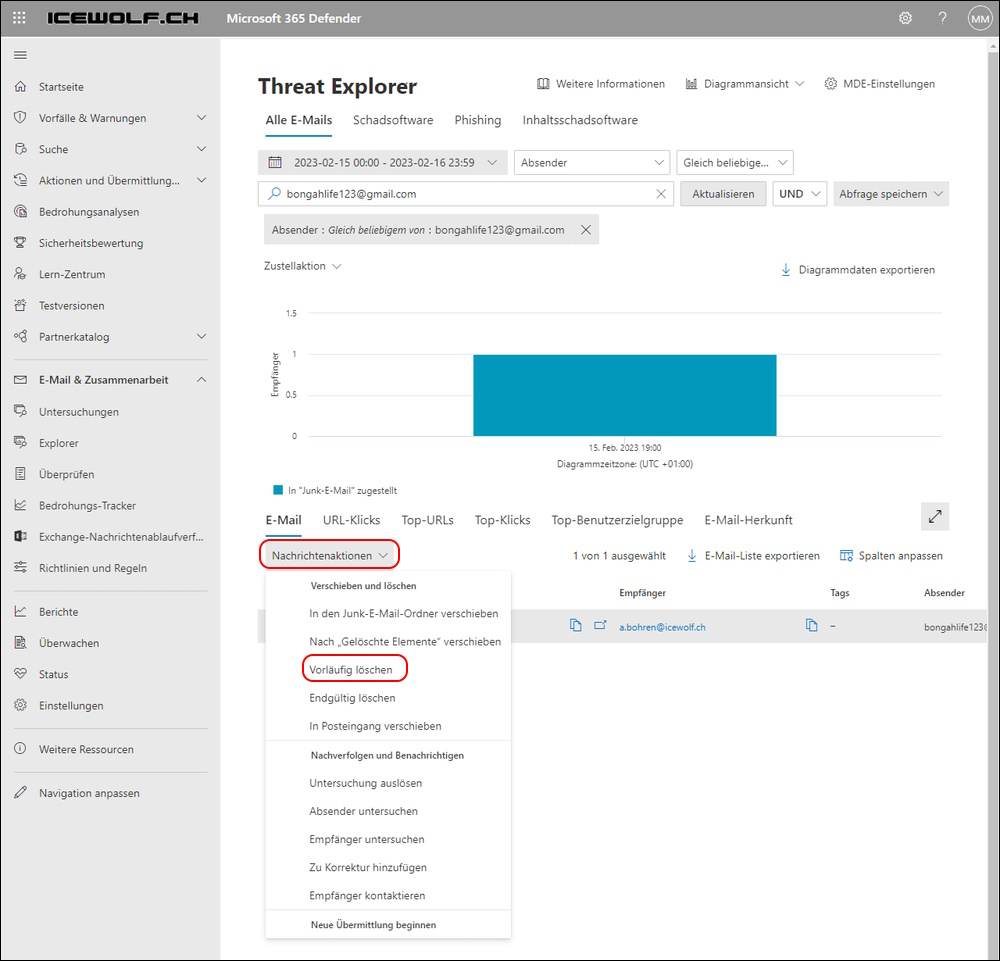Switch to the URL-Klicks tab

[x=351, y=520]
